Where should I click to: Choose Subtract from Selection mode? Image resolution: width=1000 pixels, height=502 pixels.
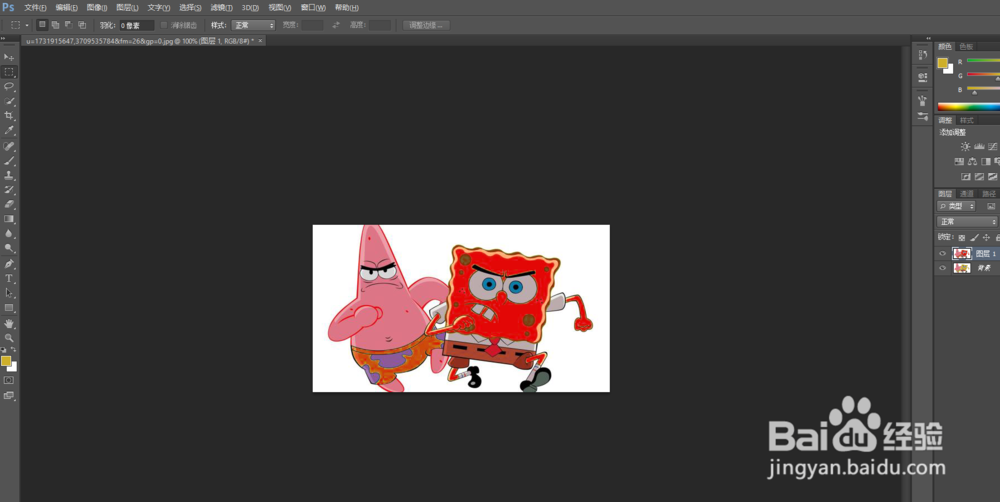click(69, 25)
